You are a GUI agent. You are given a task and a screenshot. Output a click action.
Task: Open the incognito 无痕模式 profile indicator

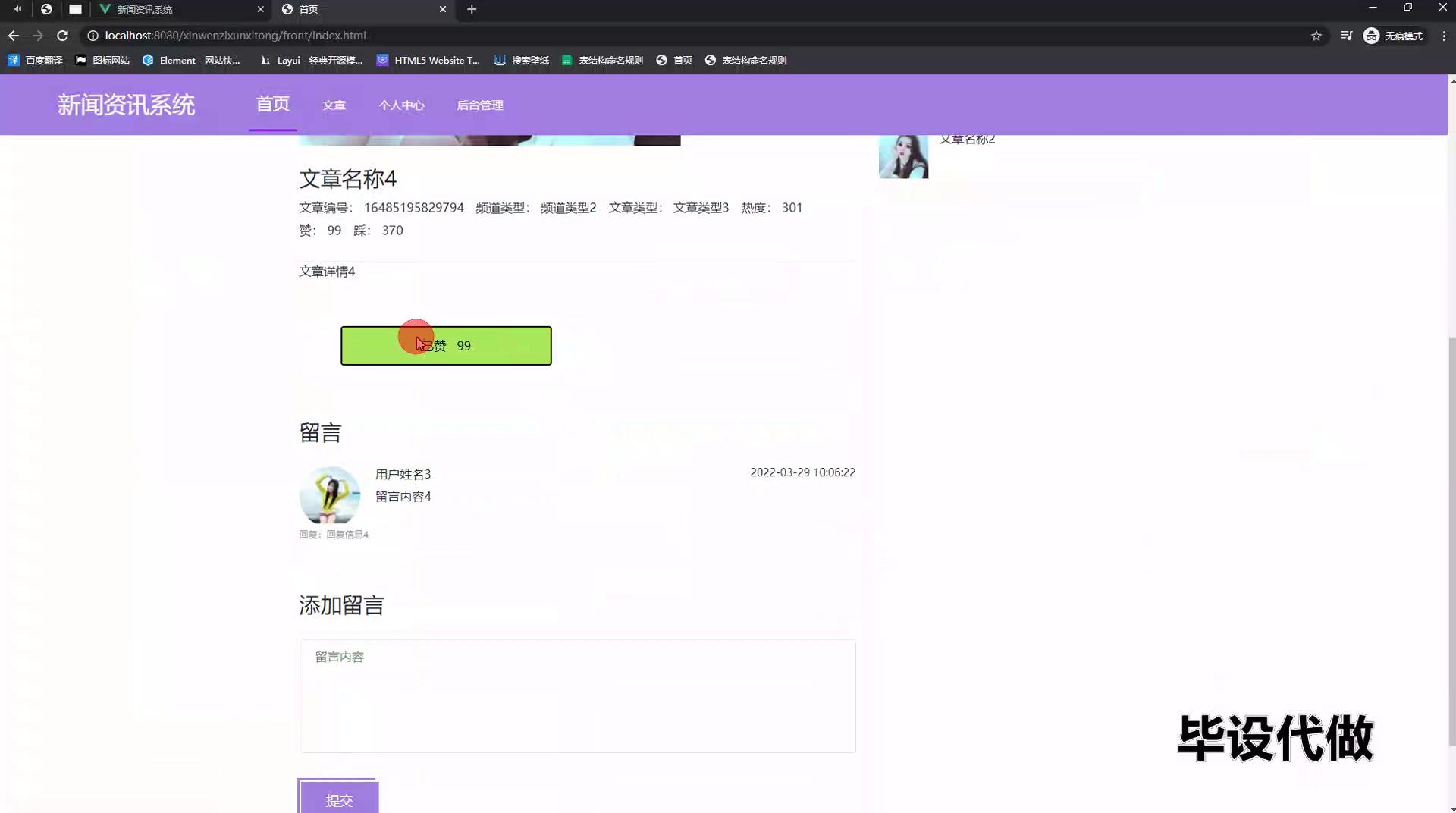coord(1393,36)
